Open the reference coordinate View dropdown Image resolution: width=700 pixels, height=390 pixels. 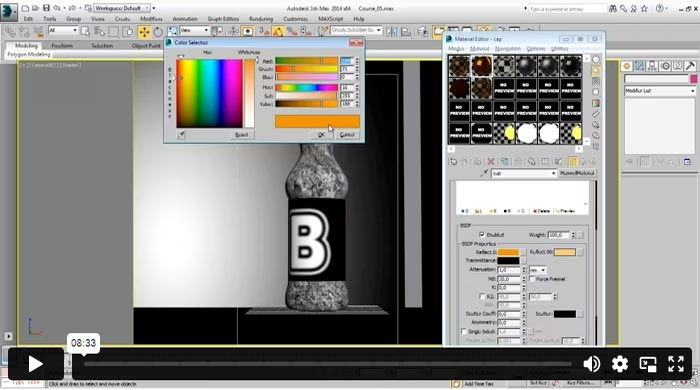[x=194, y=30]
